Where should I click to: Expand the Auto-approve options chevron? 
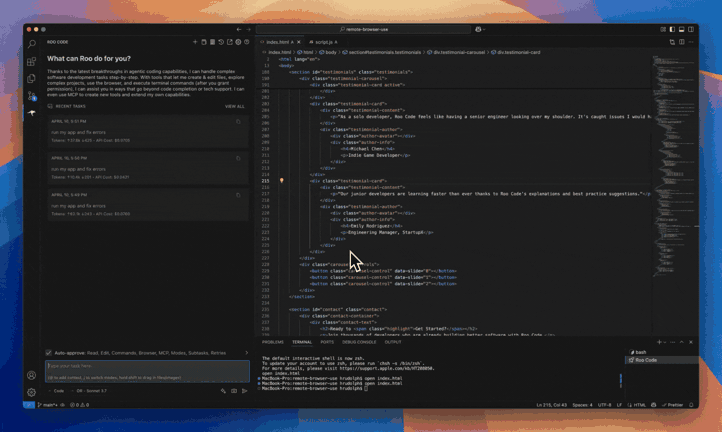[x=246, y=353]
